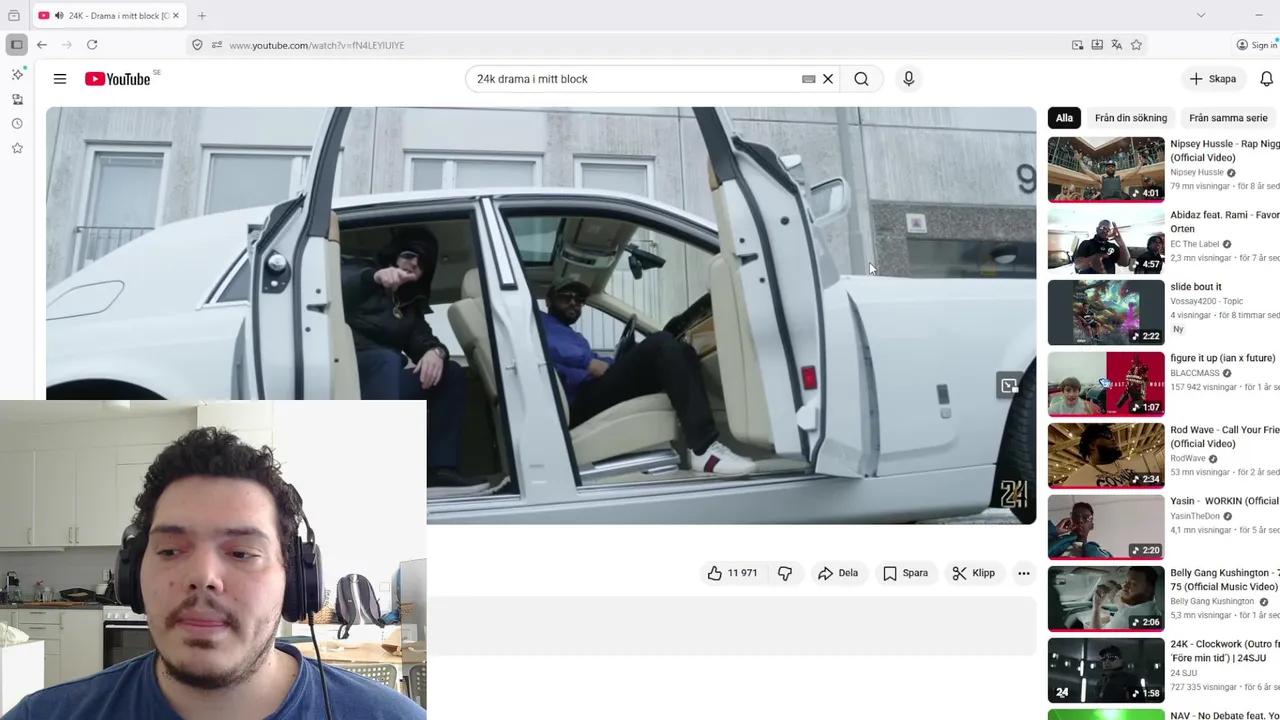Share the video via Dela
This screenshot has width=1280, height=720.
pyautogui.click(x=838, y=573)
